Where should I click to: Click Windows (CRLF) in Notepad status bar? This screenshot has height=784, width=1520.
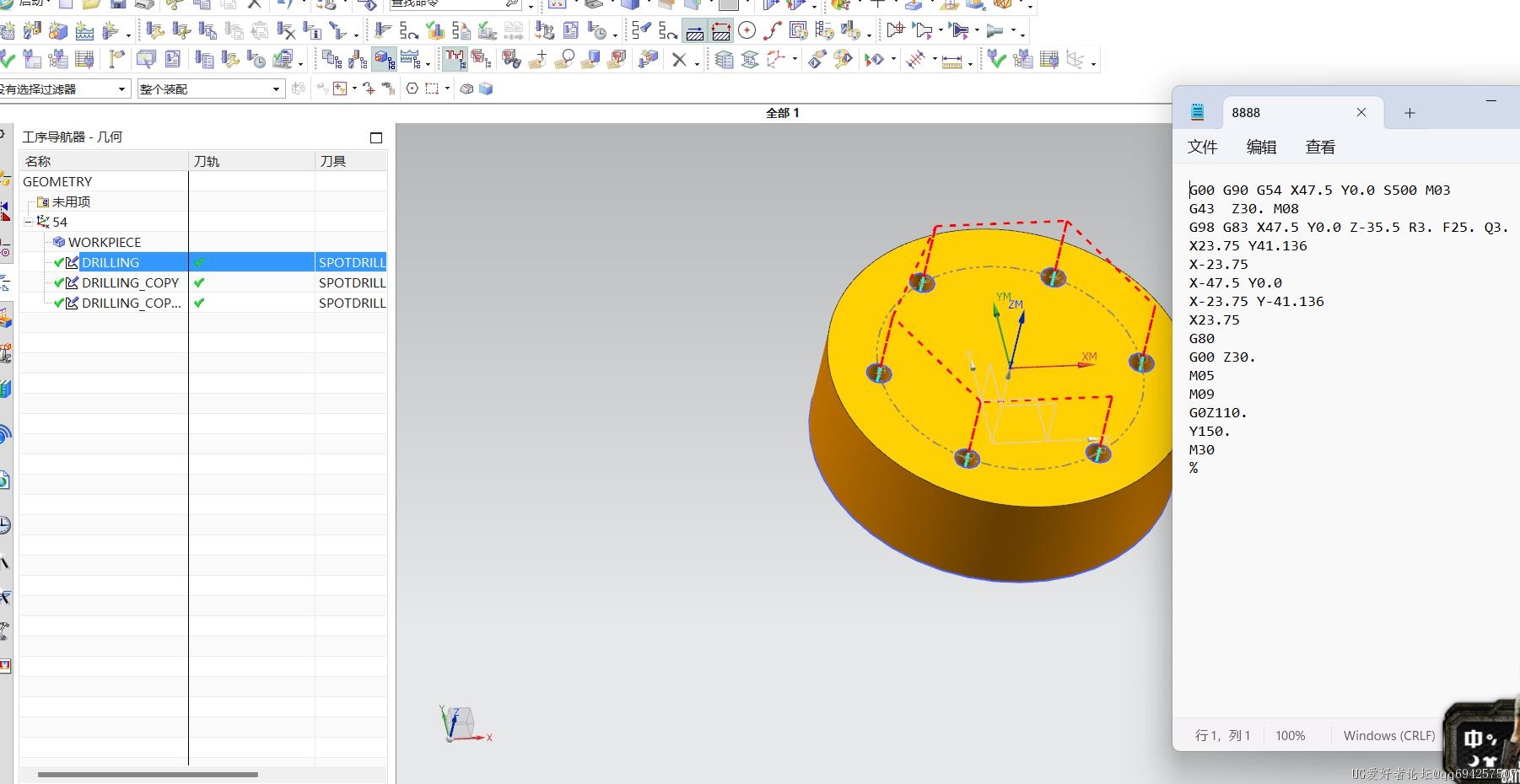tap(1388, 735)
